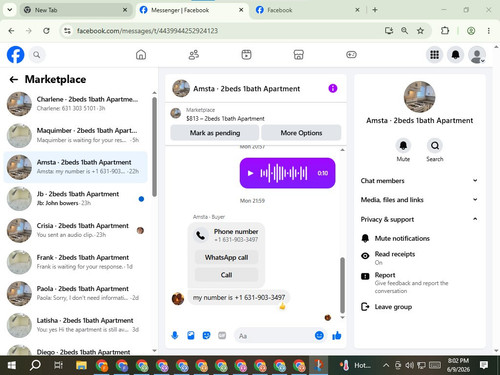Open the Video (Watch) navigation icon
The height and width of the screenshot is (375, 500).
(x=246, y=55)
